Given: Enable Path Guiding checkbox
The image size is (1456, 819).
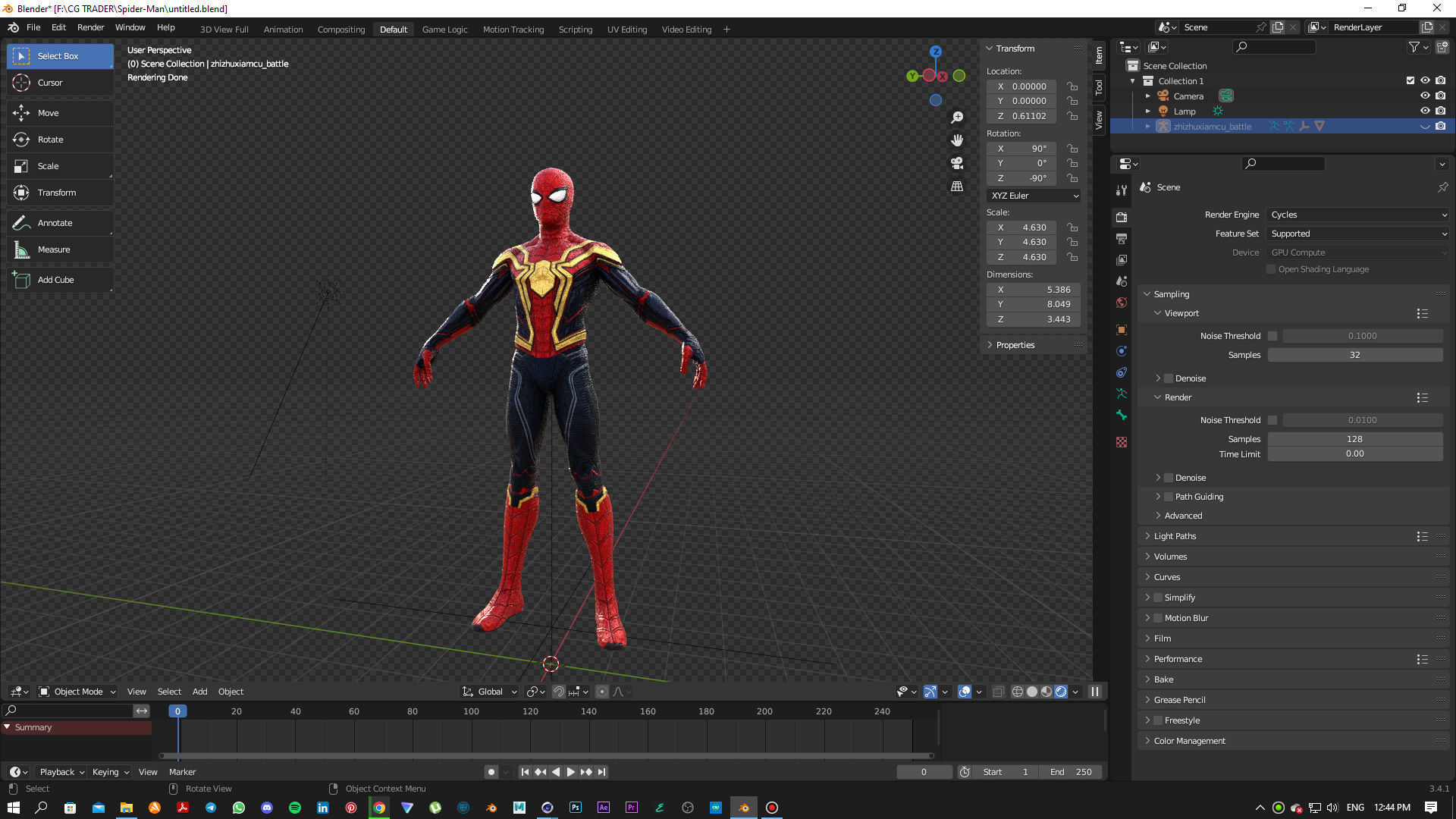Looking at the screenshot, I should 1169,497.
